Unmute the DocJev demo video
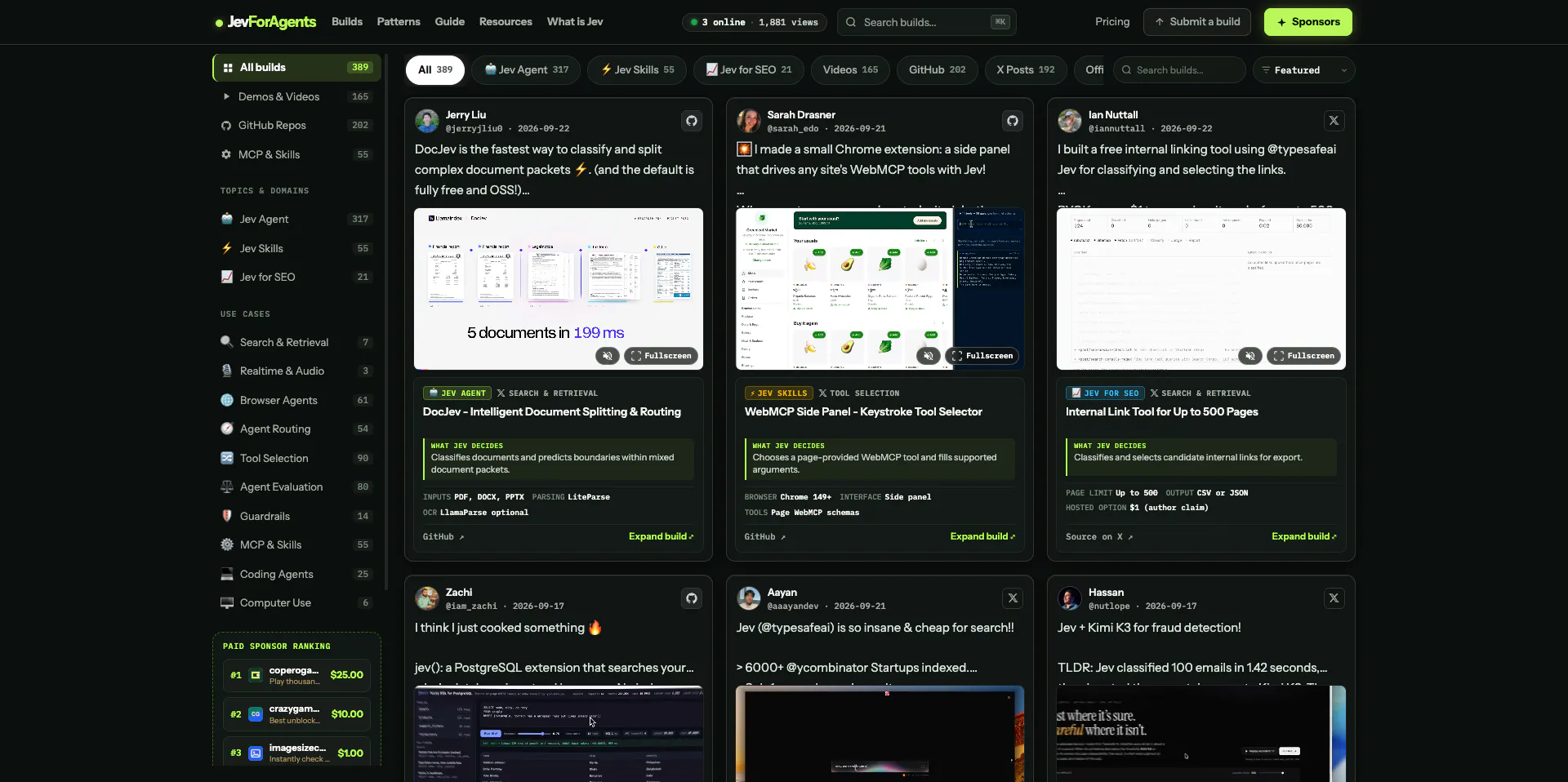This screenshot has width=1568, height=782. (607, 356)
